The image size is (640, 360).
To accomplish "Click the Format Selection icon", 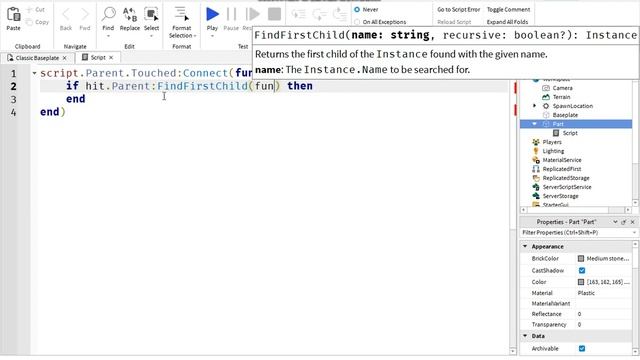I will point(181,14).
